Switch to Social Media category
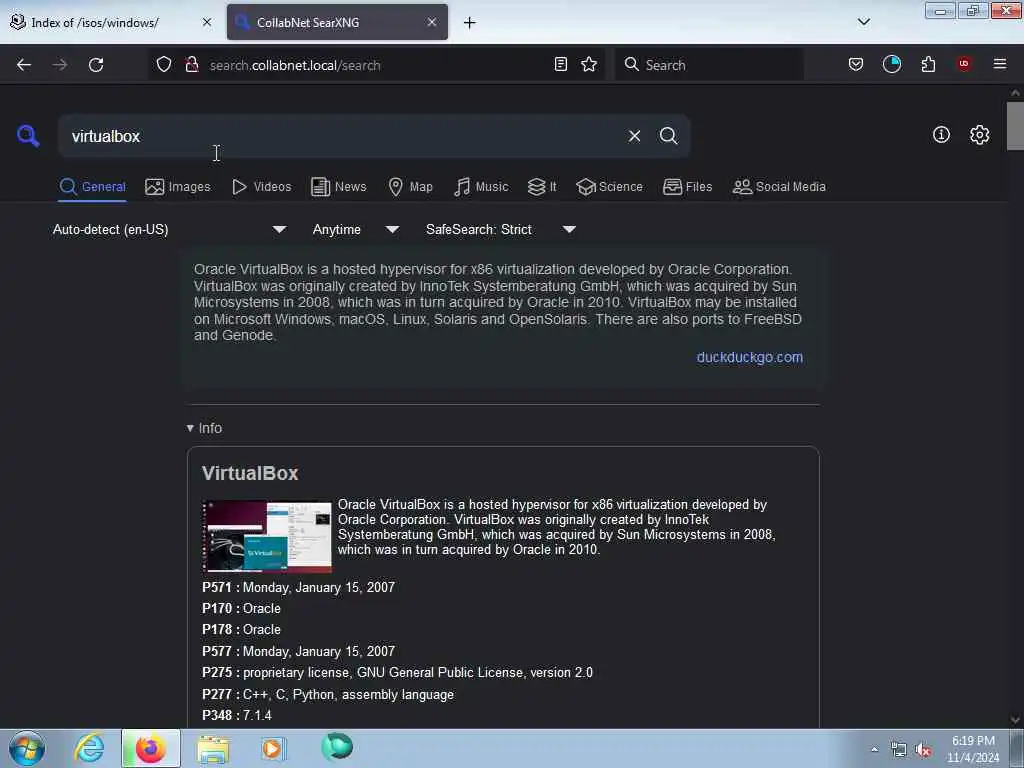 coord(779,187)
